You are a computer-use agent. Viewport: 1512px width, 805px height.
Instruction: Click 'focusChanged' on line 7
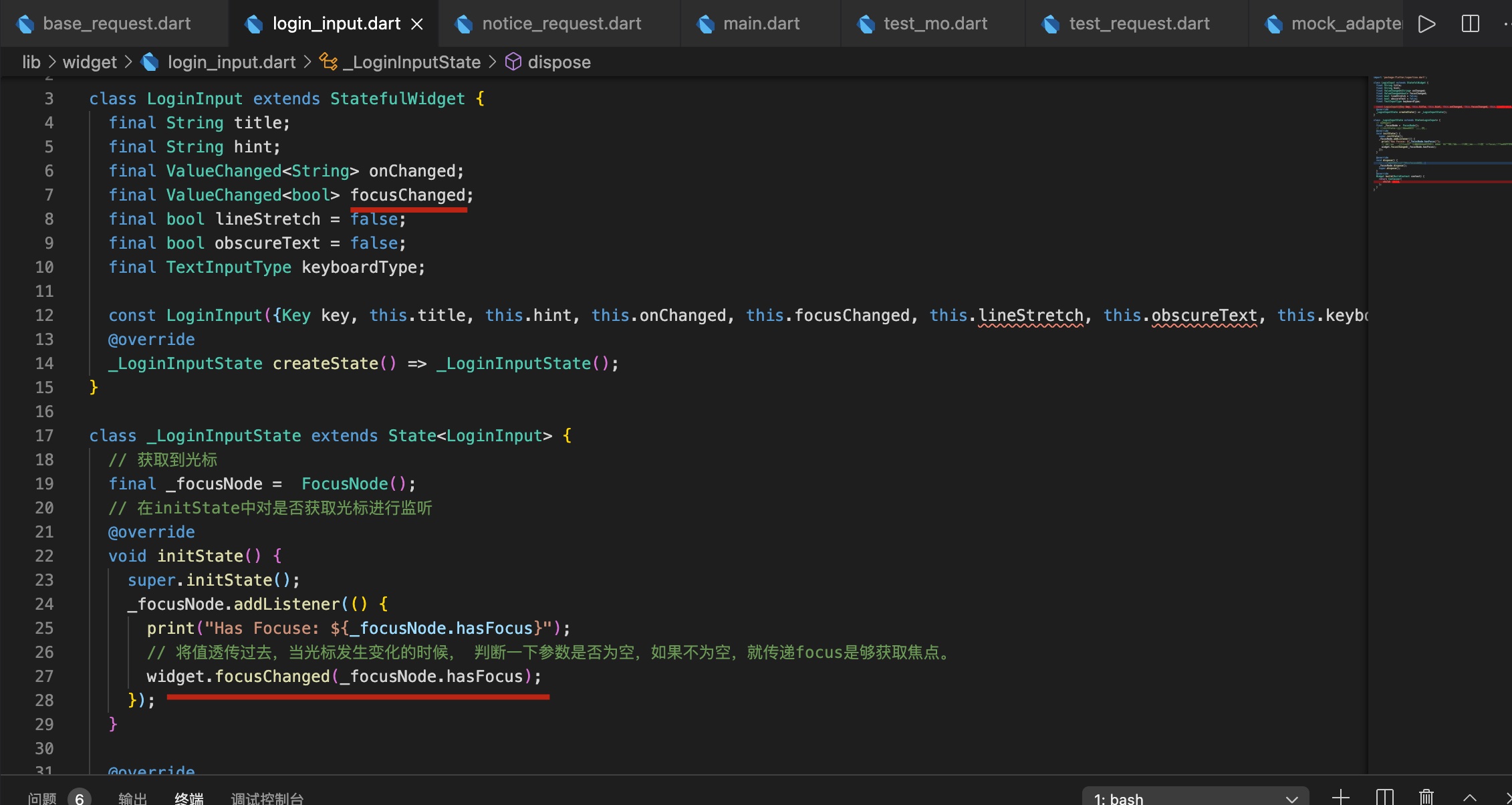coord(408,195)
